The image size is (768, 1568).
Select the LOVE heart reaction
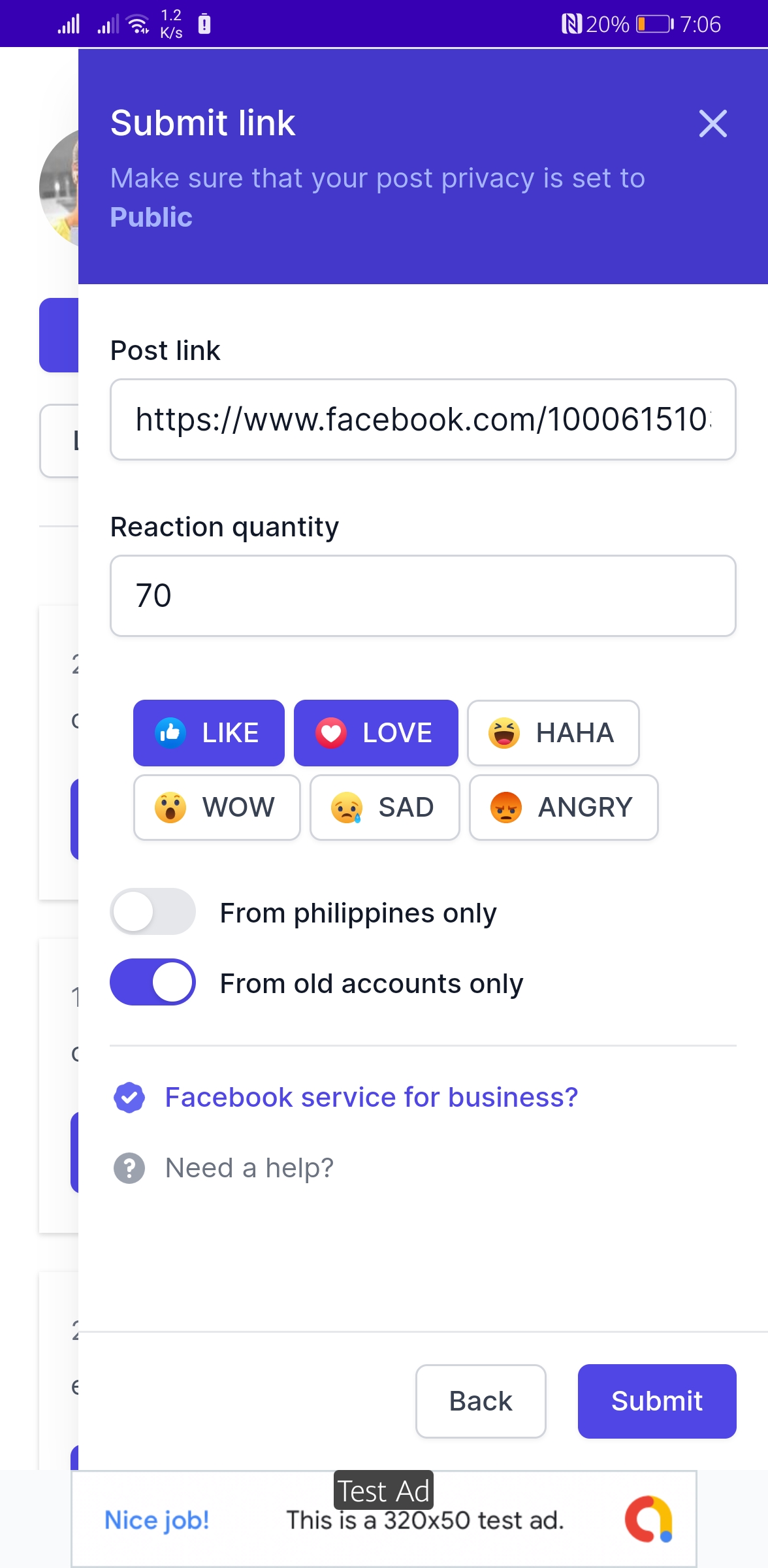pos(376,733)
